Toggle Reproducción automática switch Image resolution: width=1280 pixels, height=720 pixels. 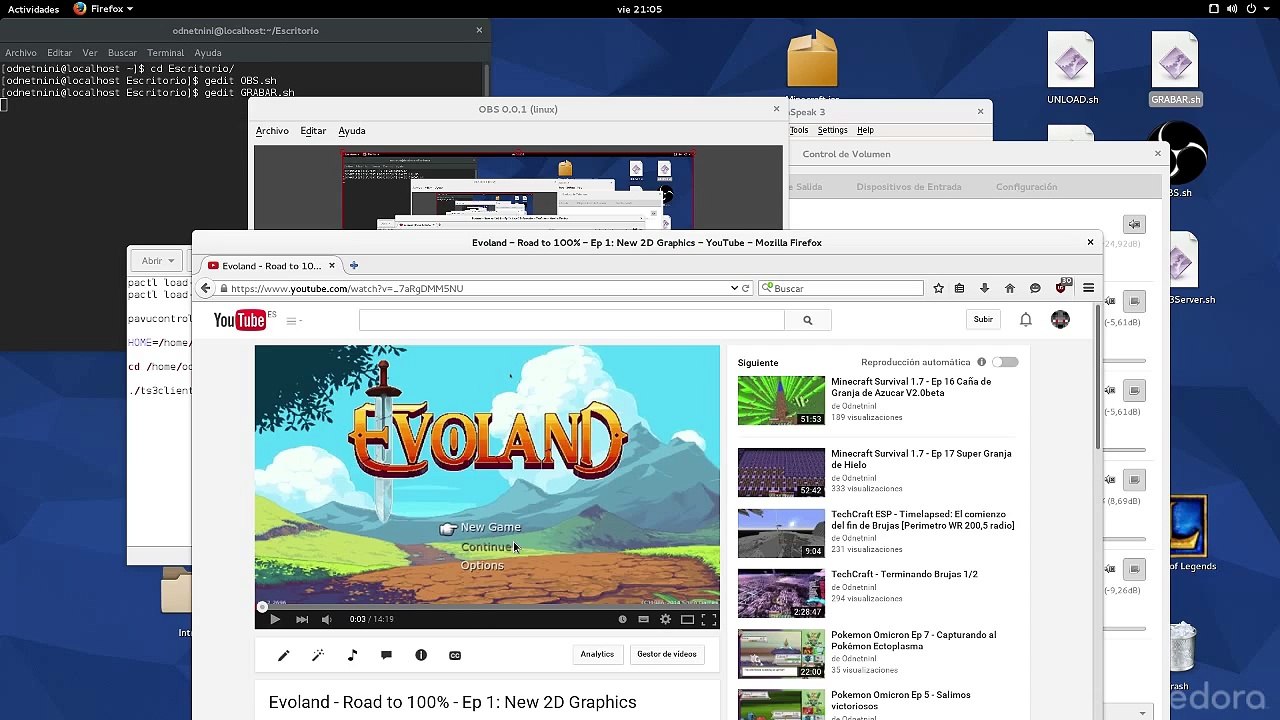point(1005,362)
